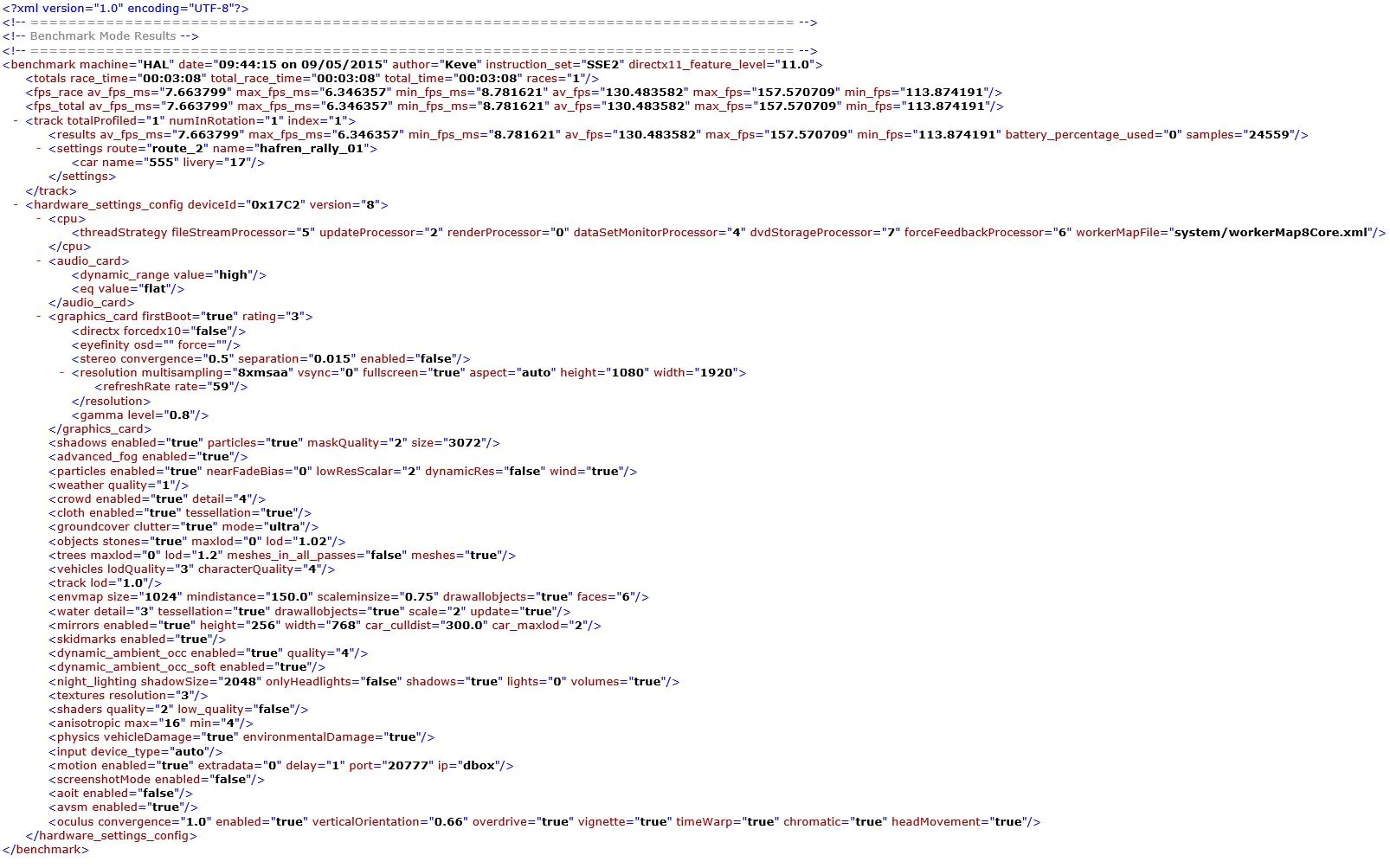Click the night_lighting shadowSize element
The image size is (1390, 868).
point(364,682)
